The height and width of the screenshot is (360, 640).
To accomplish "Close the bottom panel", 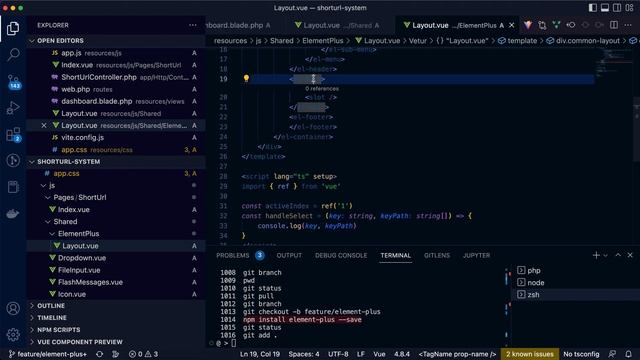I will [x=630, y=255].
